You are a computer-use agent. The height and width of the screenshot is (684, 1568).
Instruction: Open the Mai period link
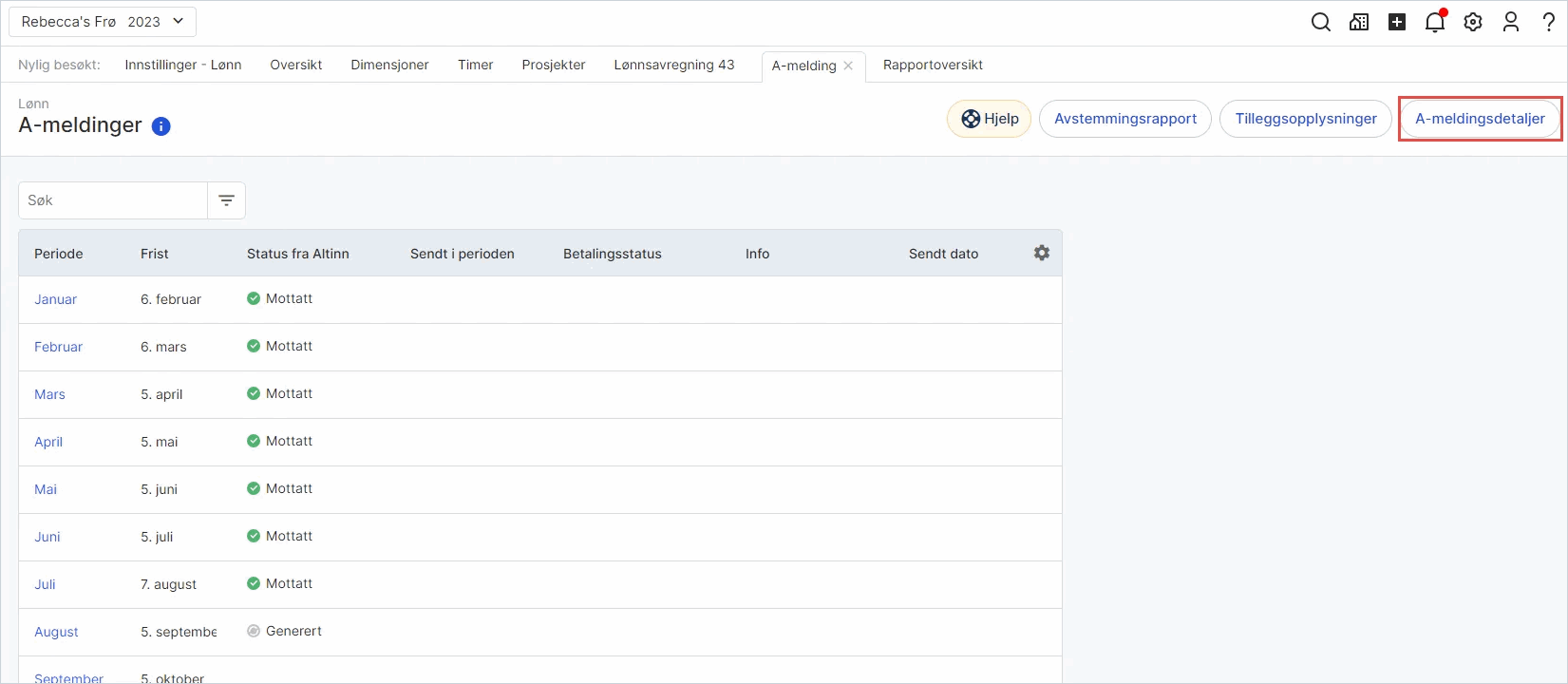pos(46,489)
